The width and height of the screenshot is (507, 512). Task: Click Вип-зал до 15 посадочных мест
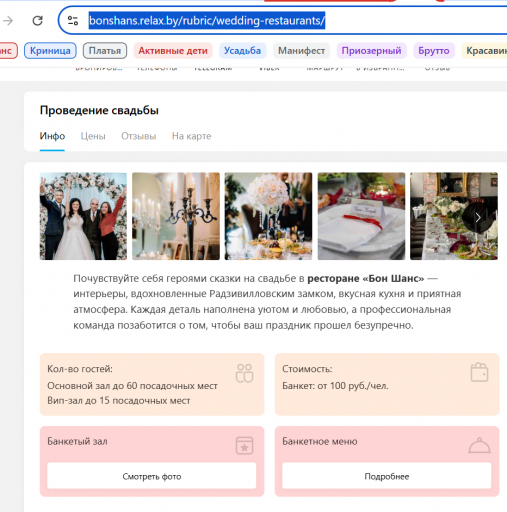[119, 401]
